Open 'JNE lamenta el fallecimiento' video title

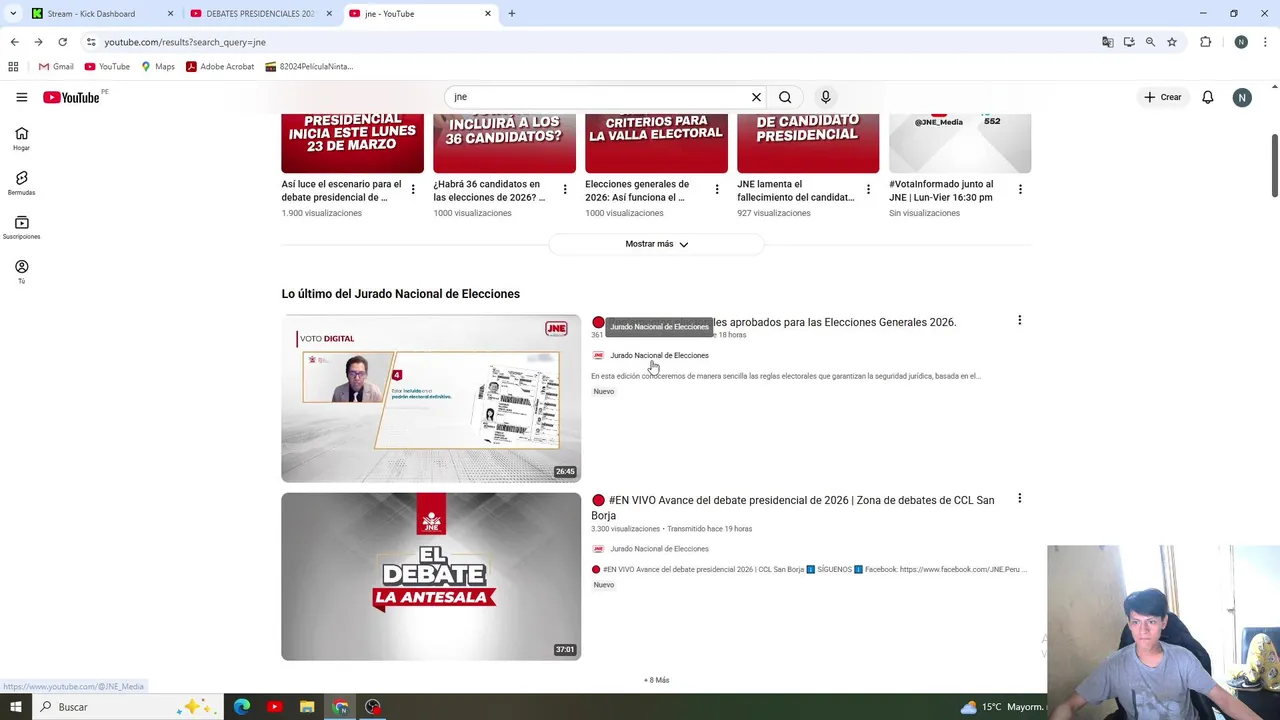click(796, 190)
